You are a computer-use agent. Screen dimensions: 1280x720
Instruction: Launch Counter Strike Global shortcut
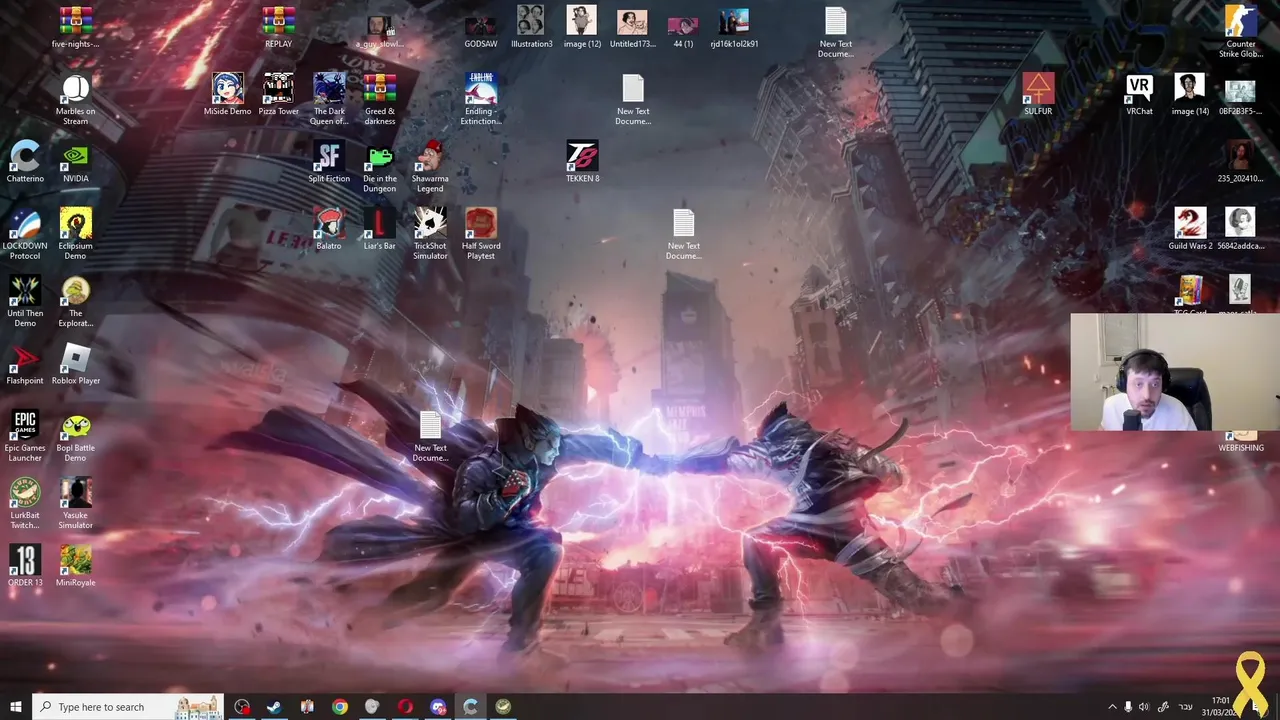coord(1241,31)
